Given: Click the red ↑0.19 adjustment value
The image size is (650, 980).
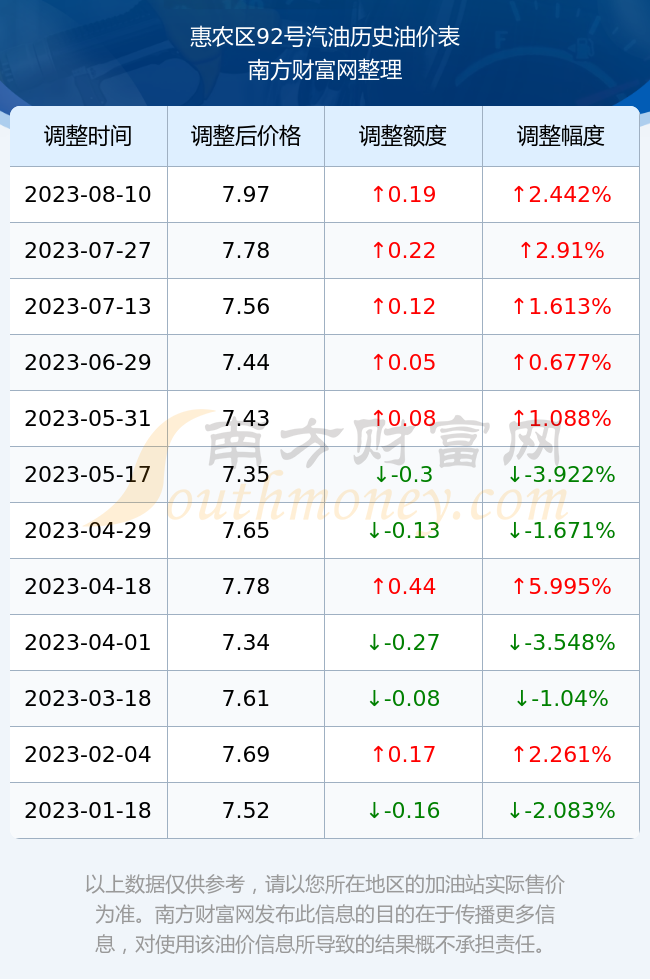Looking at the screenshot, I should coord(403,194).
